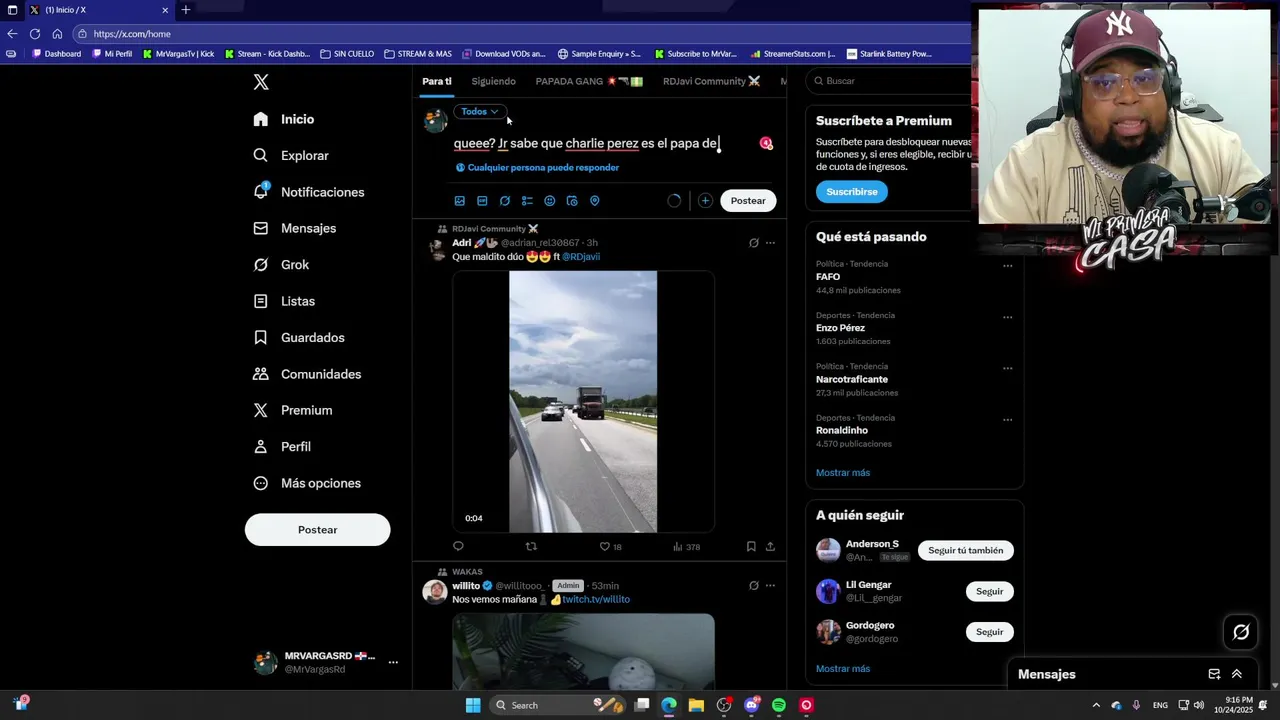The width and height of the screenshot is (1280, 720).
Task: Tag a location on the post
Action: (x=594, y=201)
